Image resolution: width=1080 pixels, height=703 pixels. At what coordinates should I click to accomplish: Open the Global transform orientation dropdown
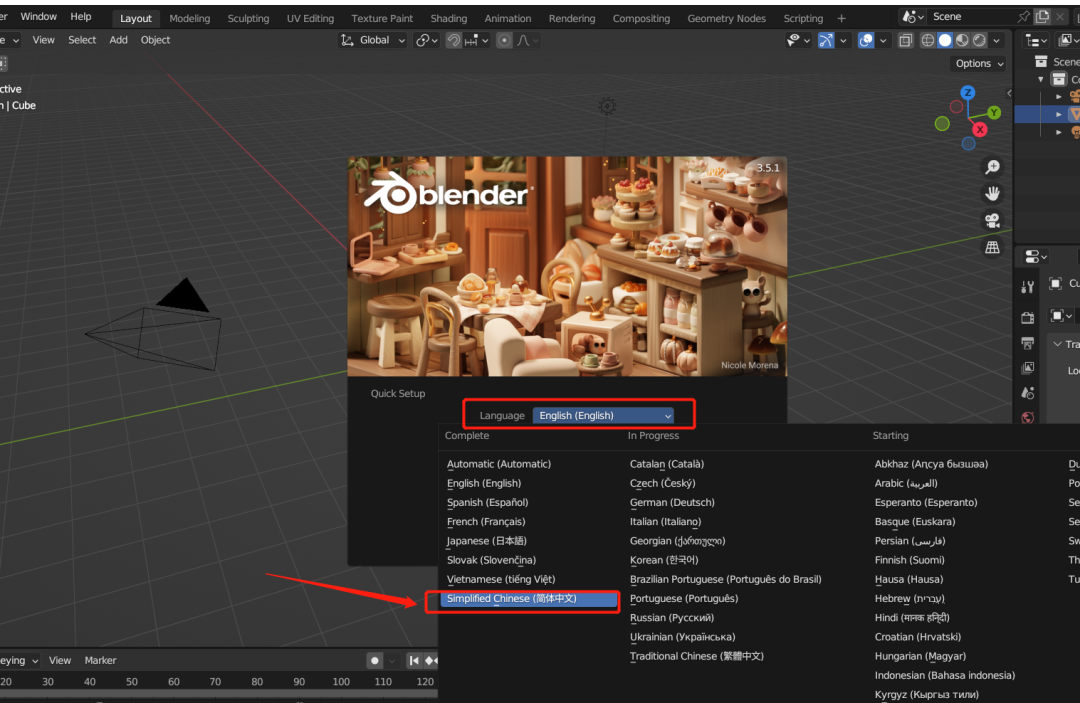[x=372, y=40]
